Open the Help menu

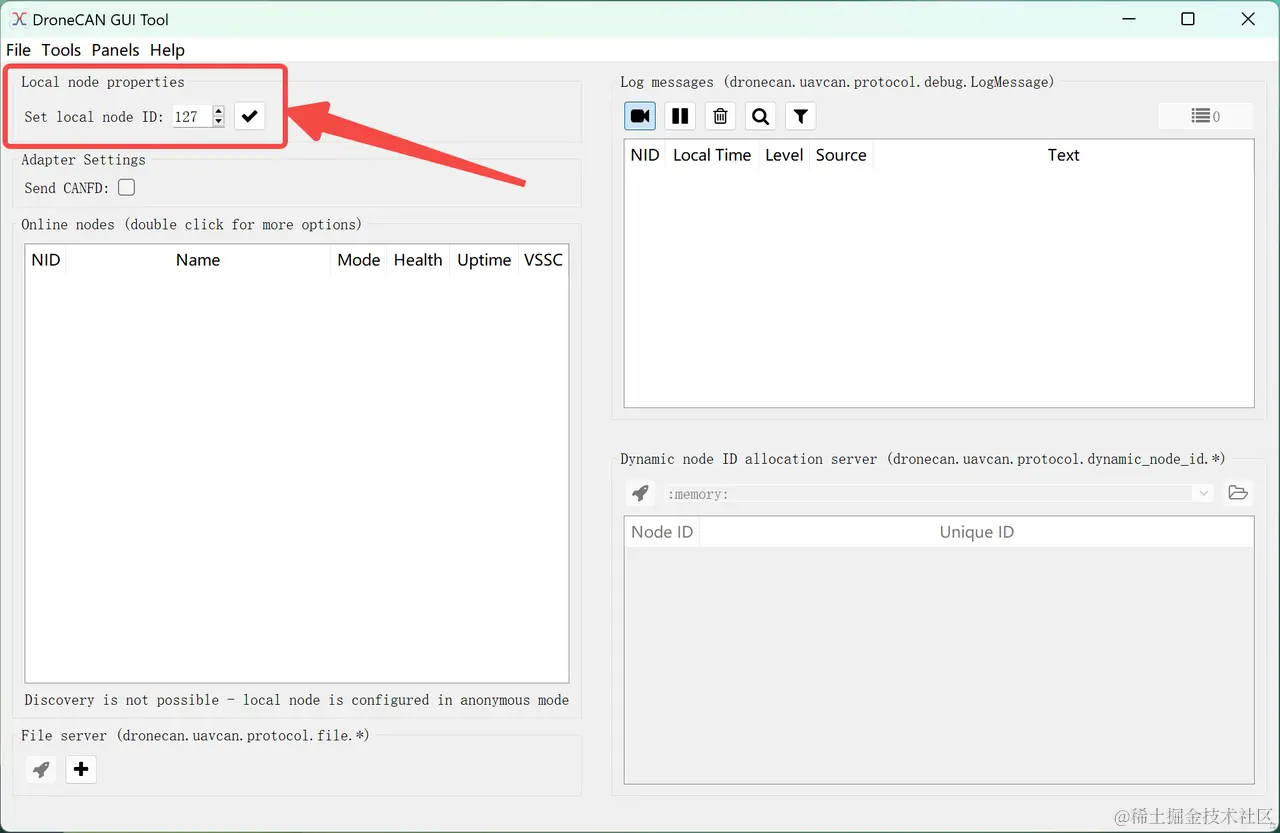(167, 50)
